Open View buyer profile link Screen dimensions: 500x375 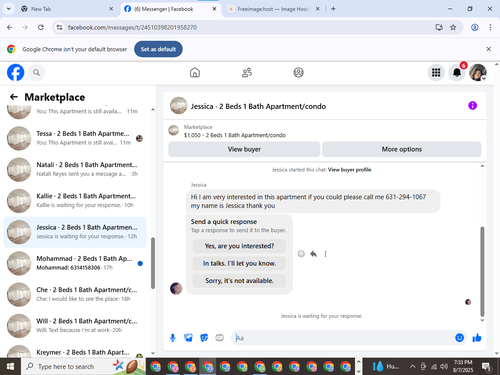click(x=349, y=170)
